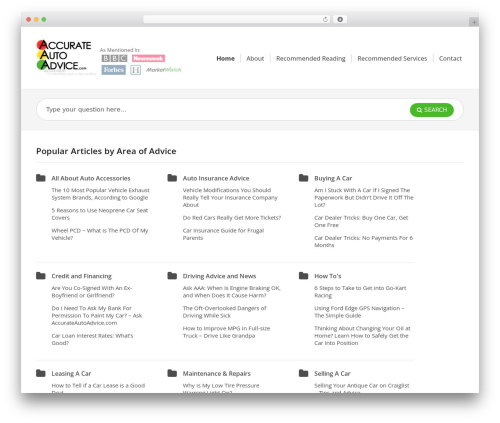Open '5 Reasons to Use Neoprene Car Seat Covers'
500x423 pixels.
[x=100, y=214]
